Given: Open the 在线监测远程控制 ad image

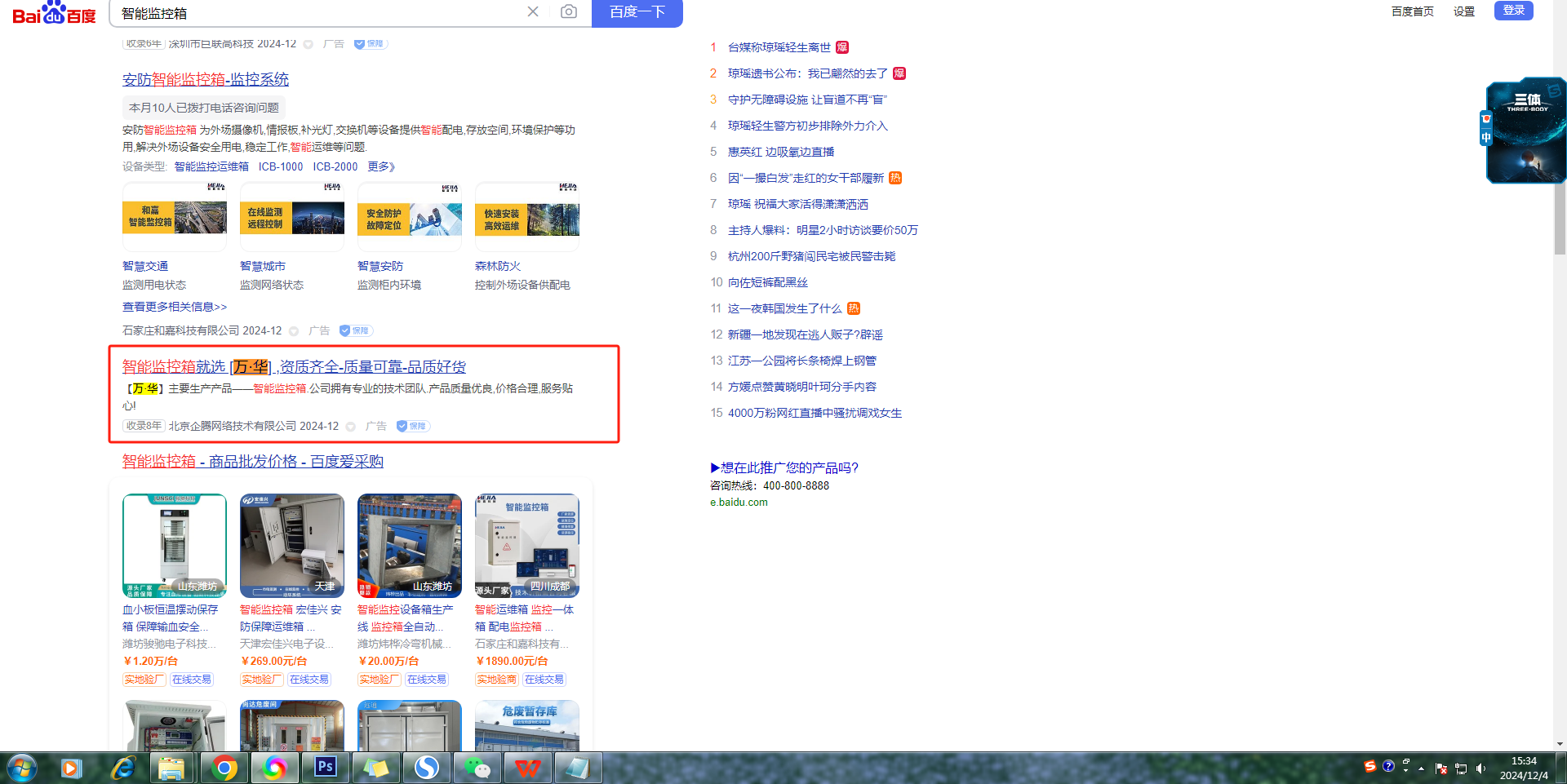Looking at the screenshot, I should 292,217.
